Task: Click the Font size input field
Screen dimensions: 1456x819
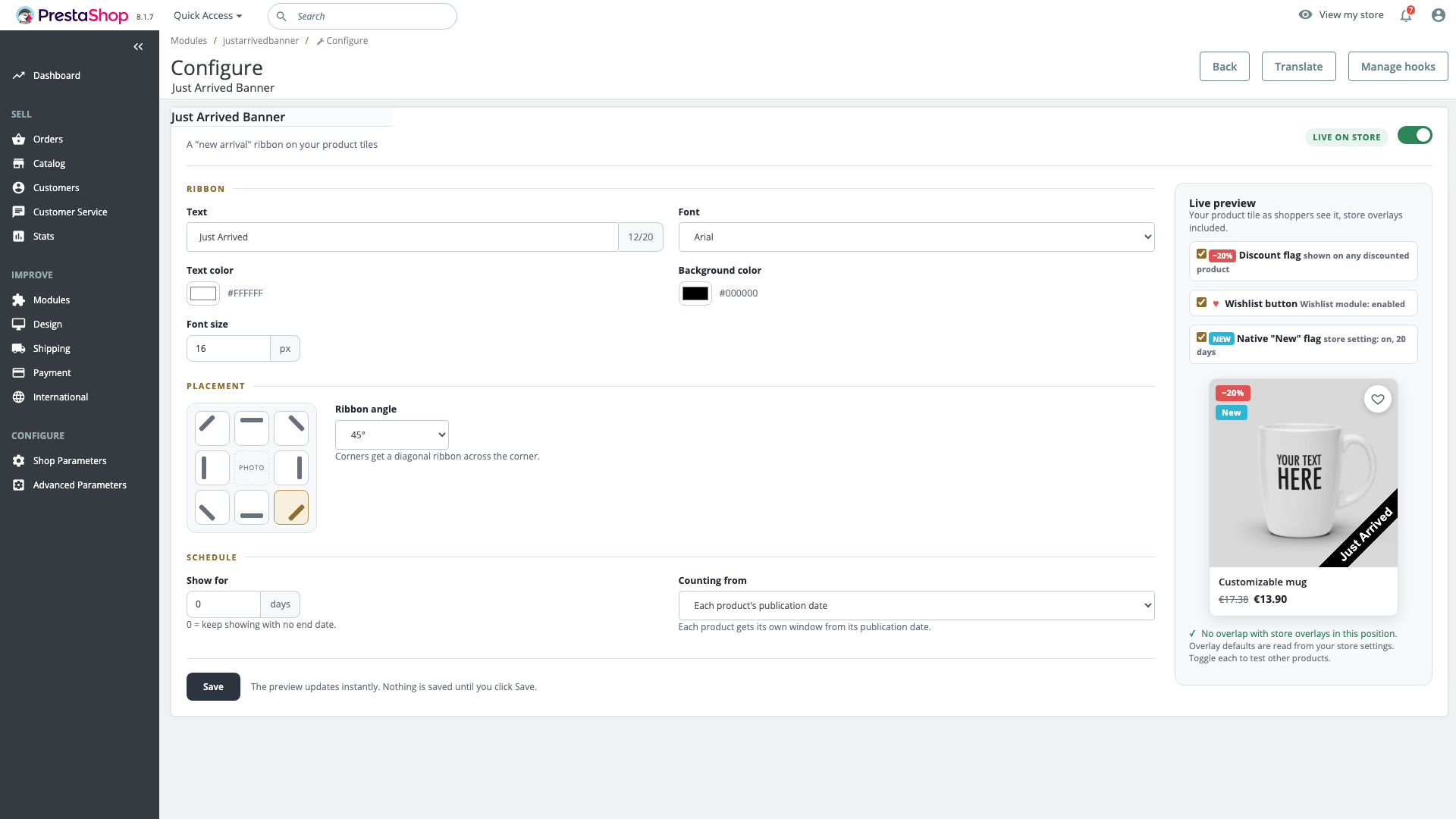Action: pos(228,349)
